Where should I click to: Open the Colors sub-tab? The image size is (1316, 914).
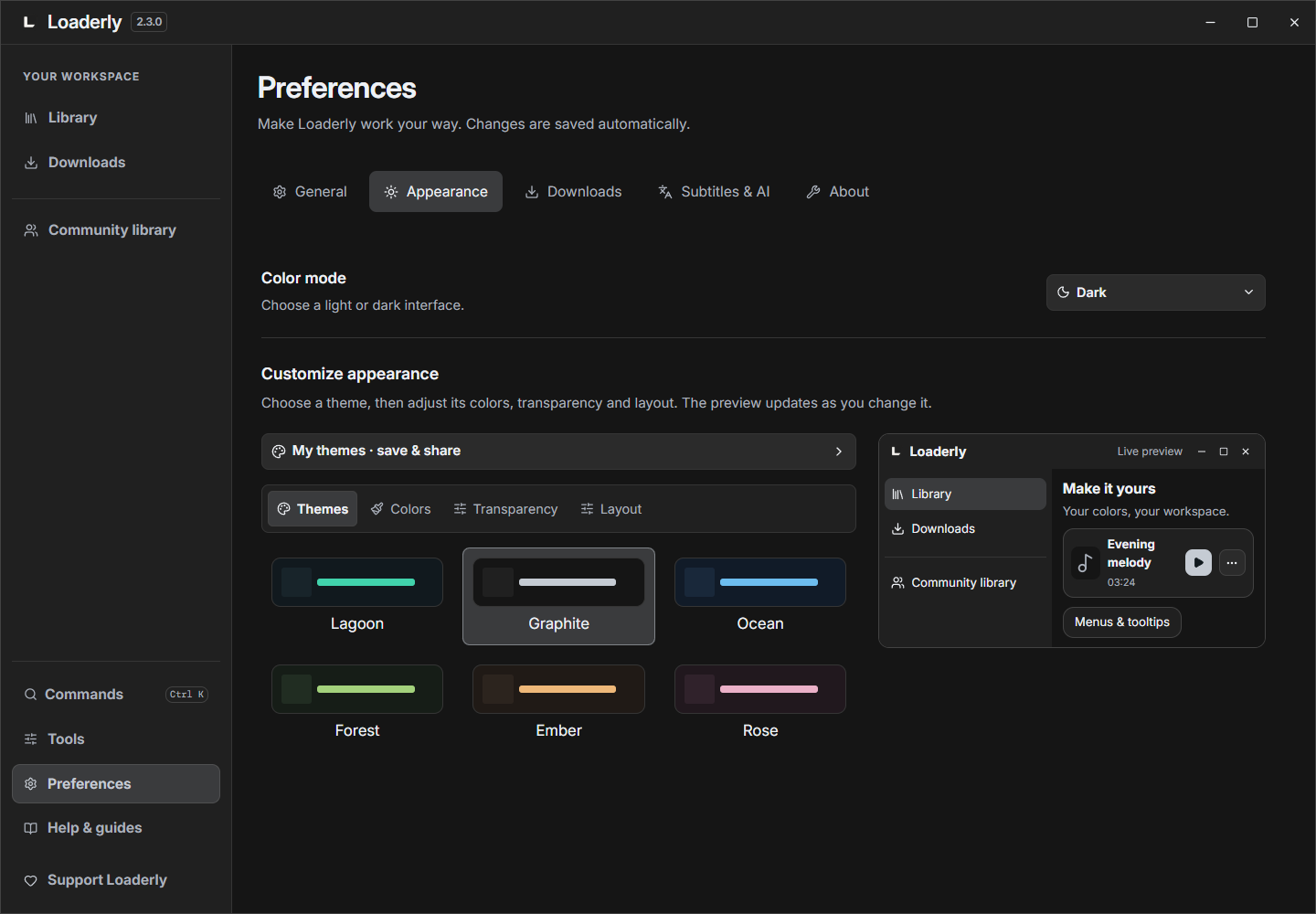[400, 509]
